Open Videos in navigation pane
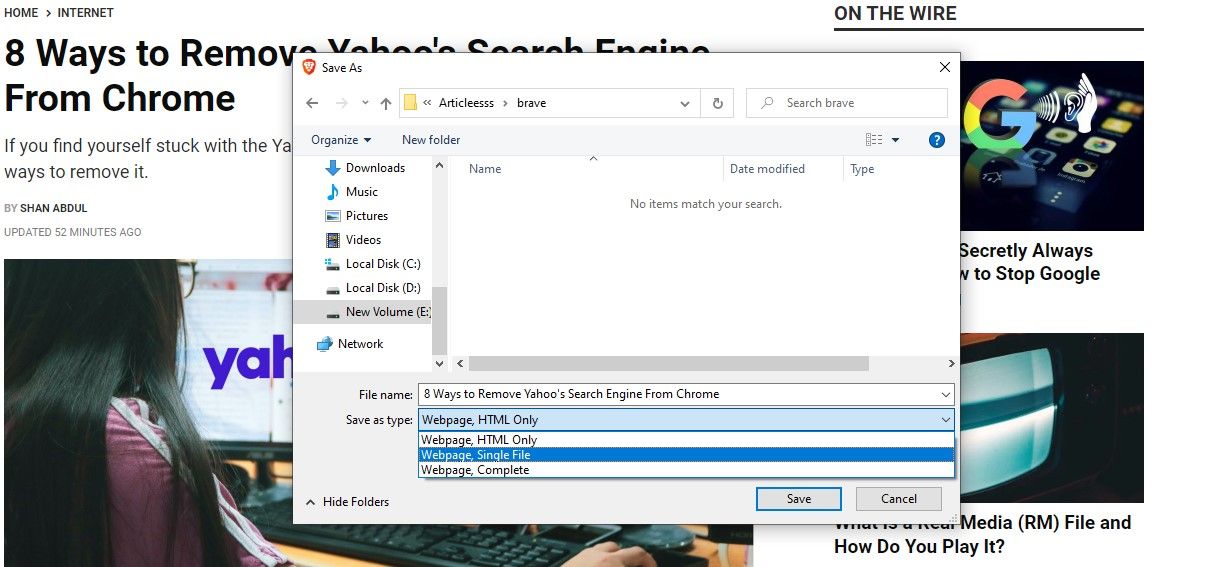This screenshot has width=1224, height=567. click(x=363, y=240)
